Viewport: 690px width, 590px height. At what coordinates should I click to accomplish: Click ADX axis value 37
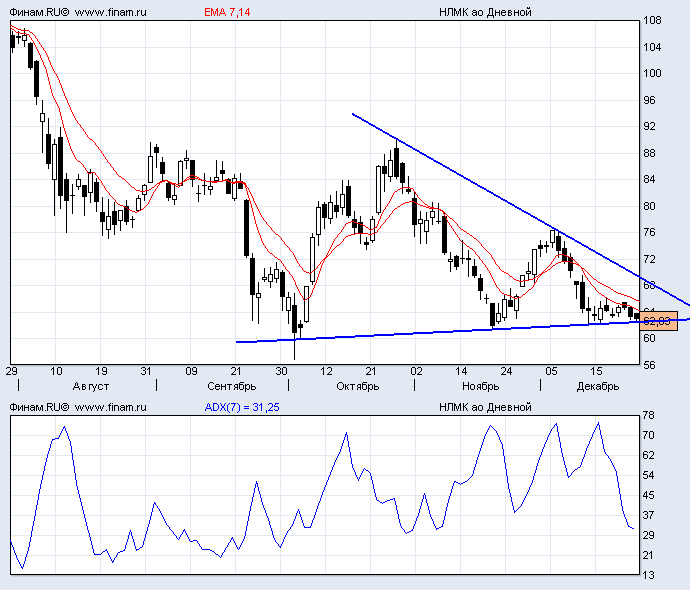pyautogui.click(x=649, y=515)
